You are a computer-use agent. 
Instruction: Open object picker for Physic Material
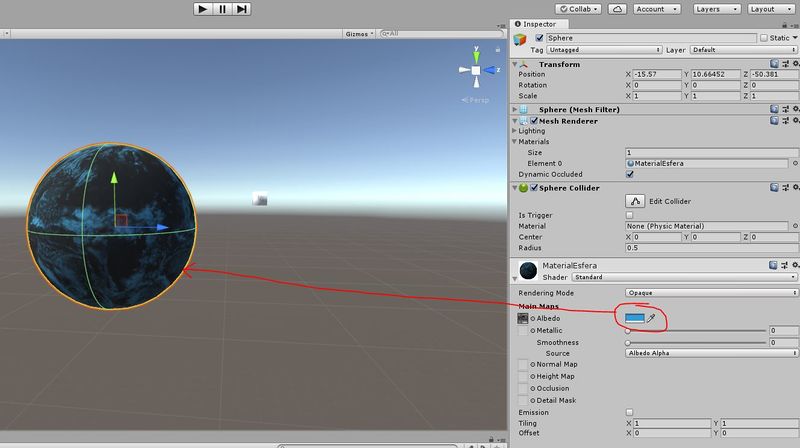coord(794,226)
